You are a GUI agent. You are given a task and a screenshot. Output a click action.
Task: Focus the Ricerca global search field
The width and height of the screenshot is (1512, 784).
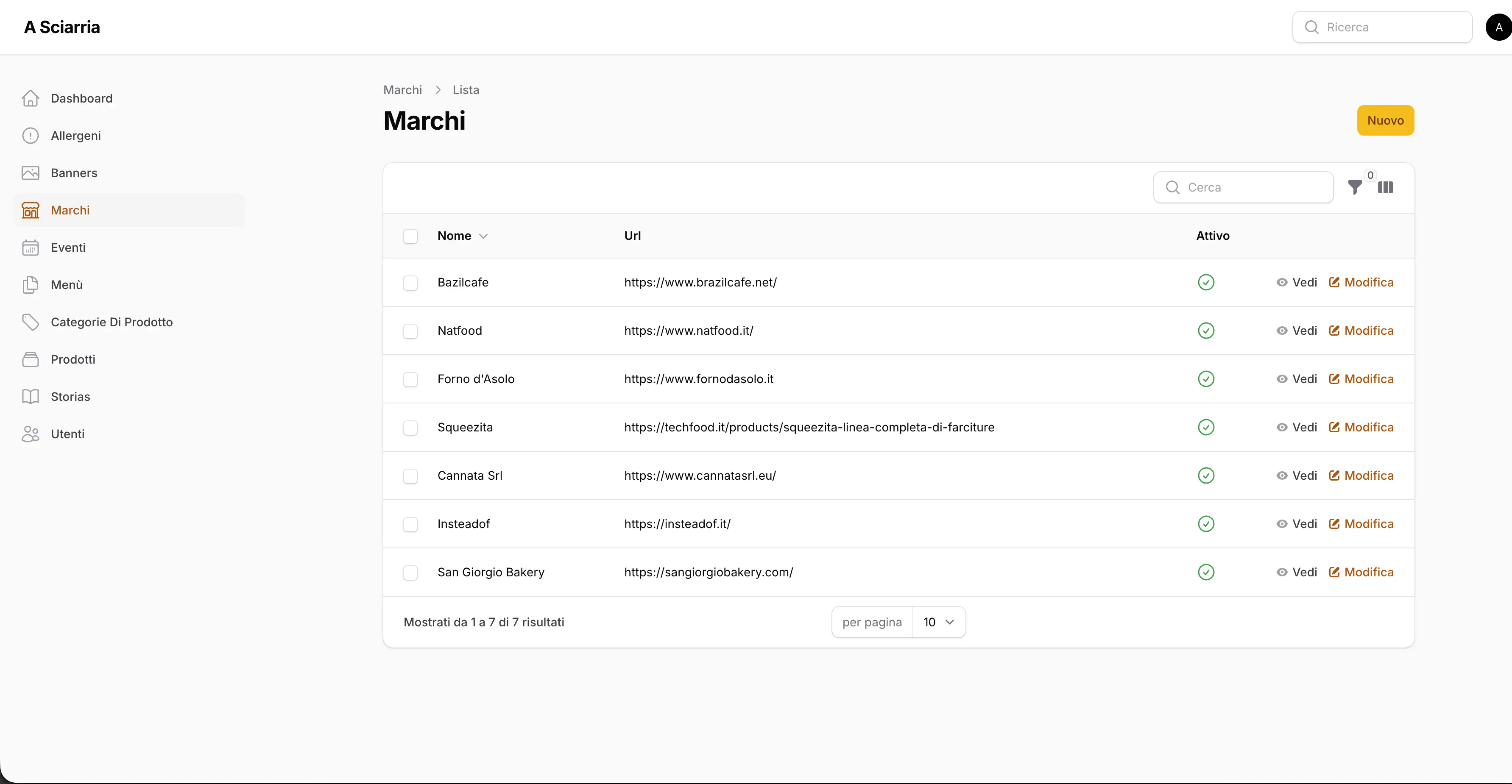[1382, 27]
